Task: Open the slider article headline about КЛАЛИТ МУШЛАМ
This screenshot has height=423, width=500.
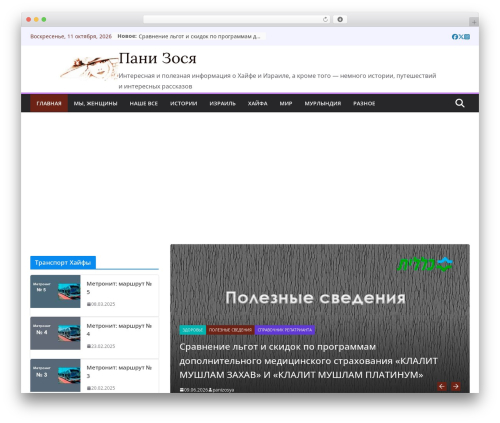Action: tap(308, 361)
